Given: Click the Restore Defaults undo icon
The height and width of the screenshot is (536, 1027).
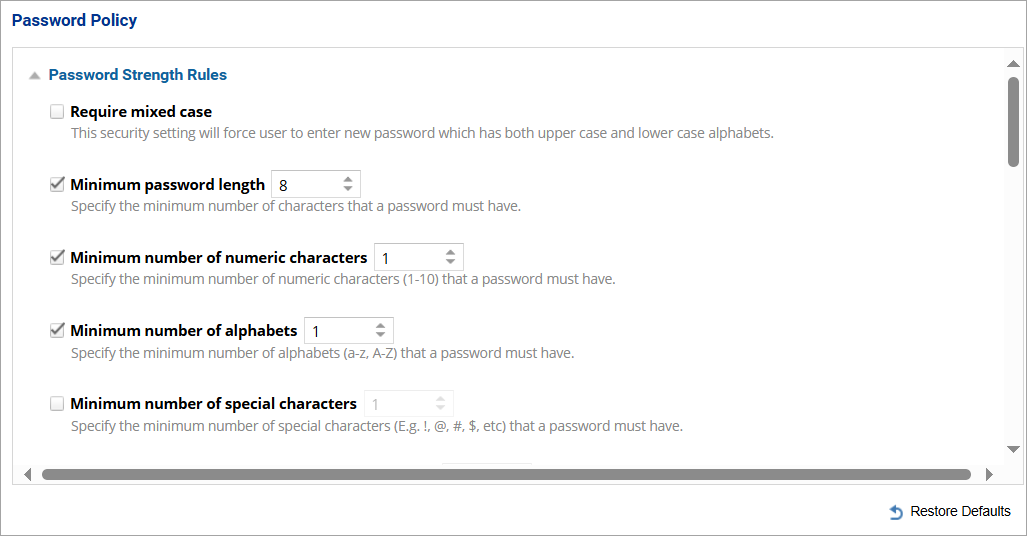Looking at the screenshot, I should (896, 512).
